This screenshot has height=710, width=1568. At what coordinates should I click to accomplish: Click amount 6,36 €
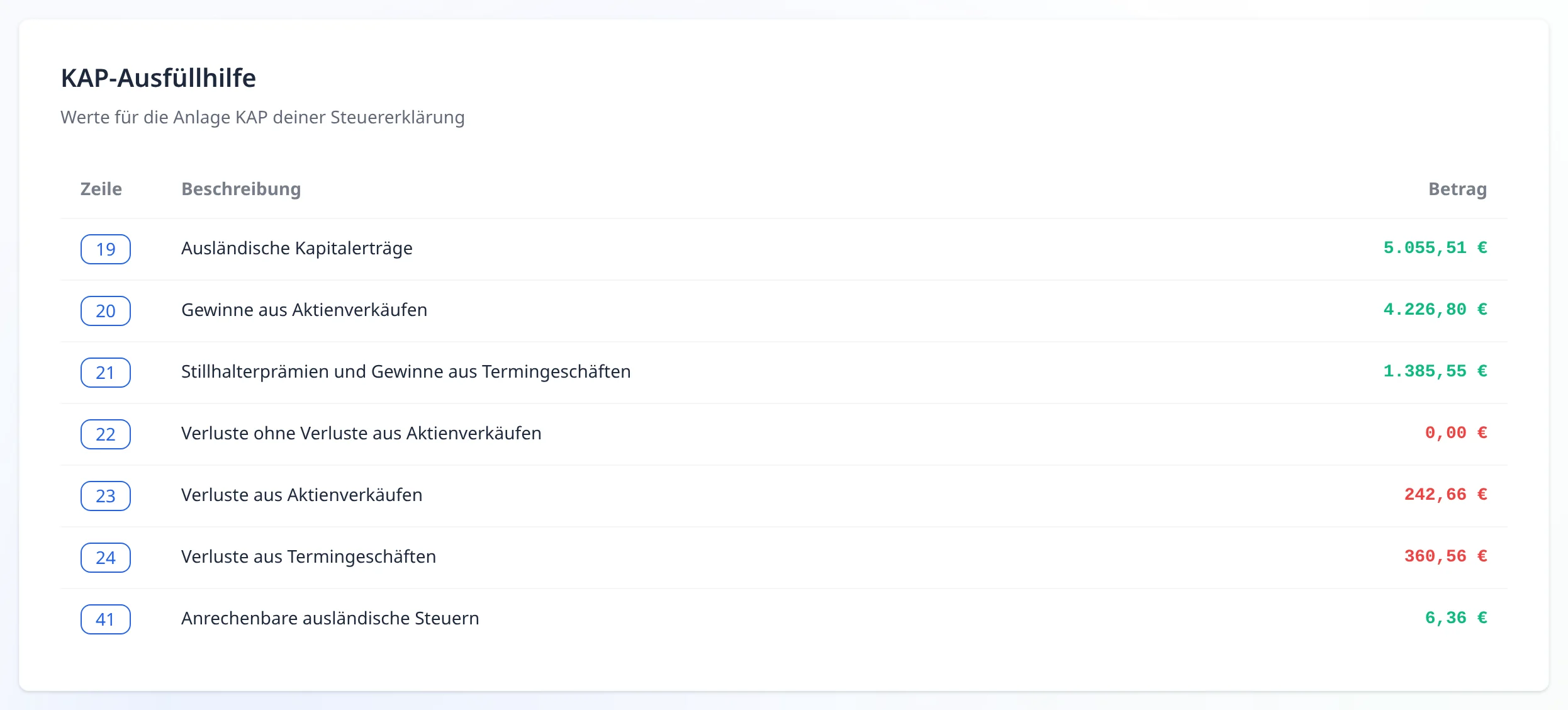[1456, 618]
